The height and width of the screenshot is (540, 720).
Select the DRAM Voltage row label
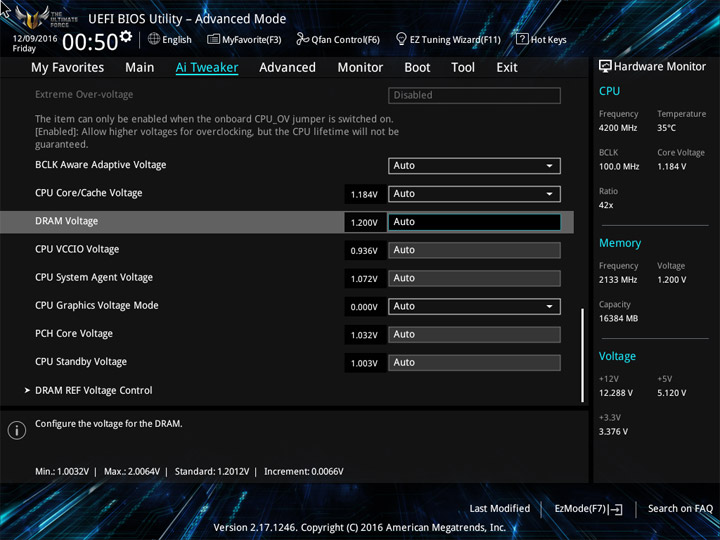tap(67, 221)
